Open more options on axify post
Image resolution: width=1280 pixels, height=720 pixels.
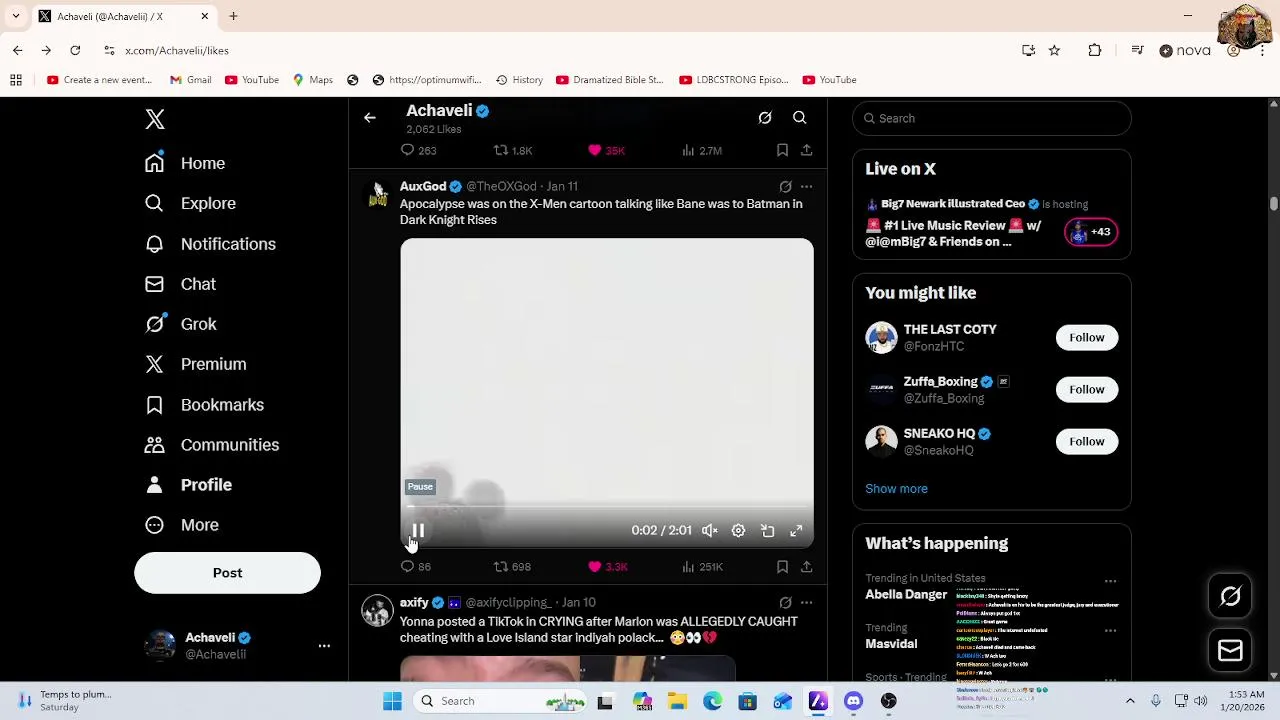(806, 602)
